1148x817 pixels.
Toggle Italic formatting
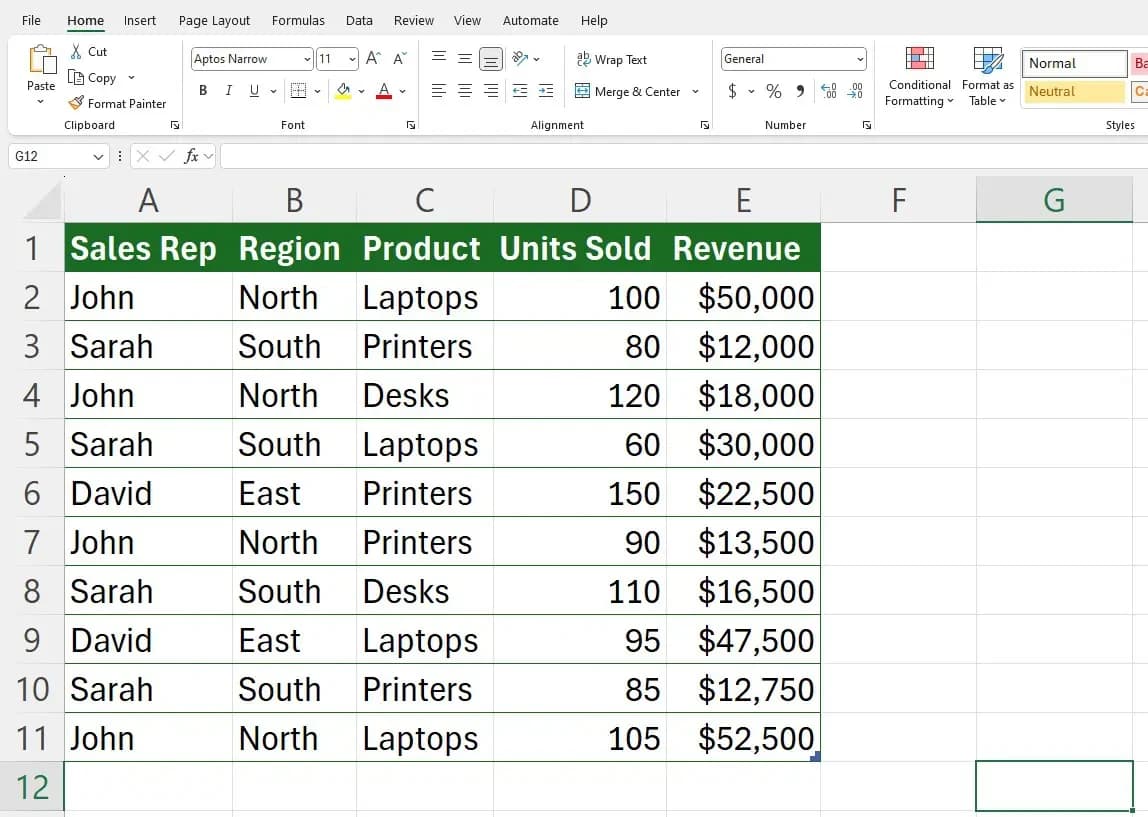coord(228,91)
